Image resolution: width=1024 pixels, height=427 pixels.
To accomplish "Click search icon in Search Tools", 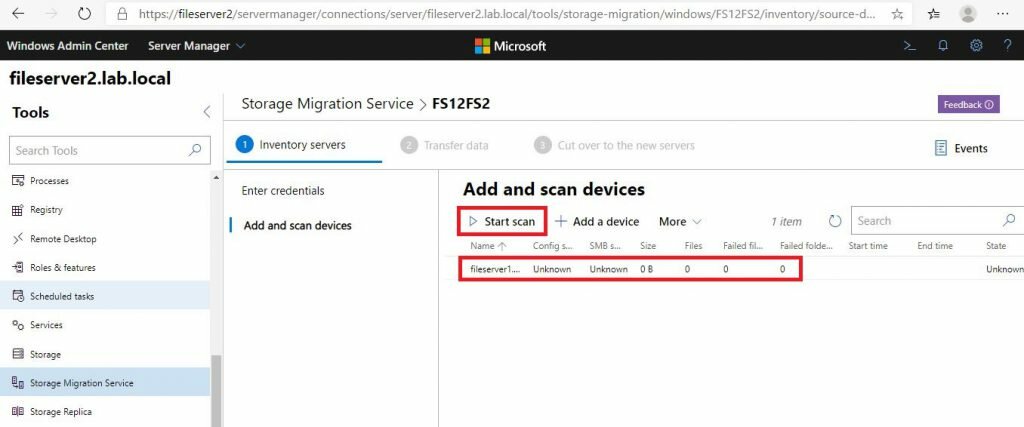I will (x=195, y=150).
